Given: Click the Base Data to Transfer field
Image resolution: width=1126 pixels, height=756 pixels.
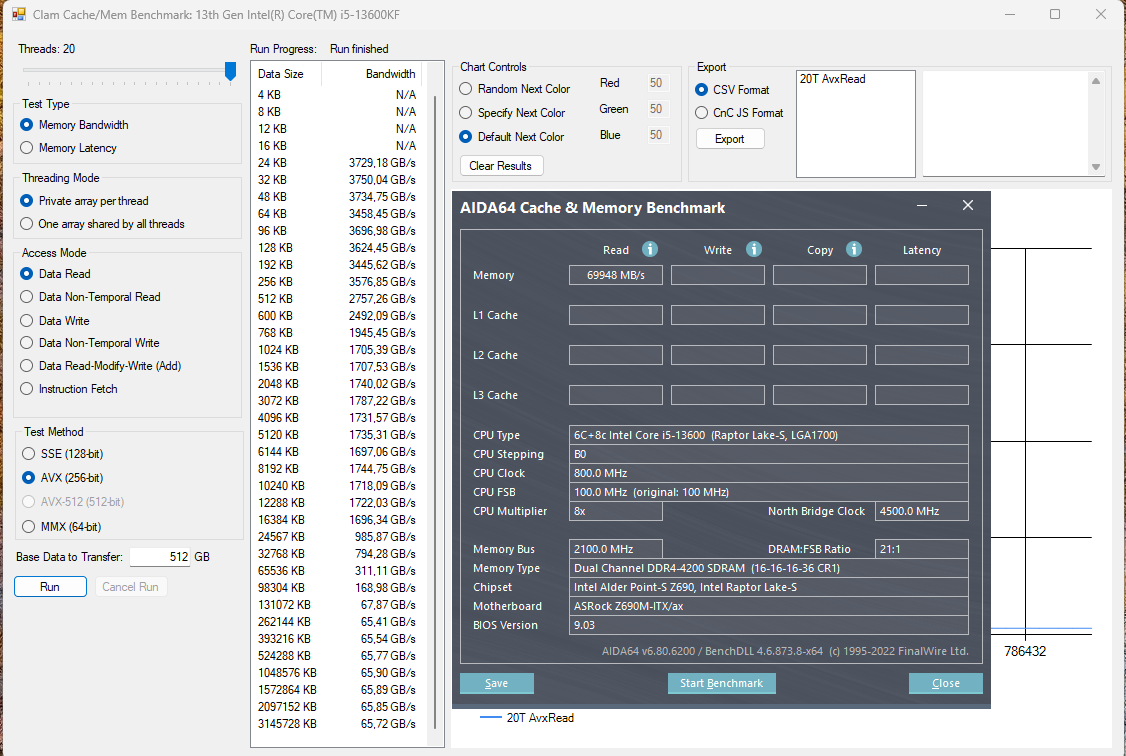Looking at the screenshot, I should pyautogui.click(x=160, y=556).
